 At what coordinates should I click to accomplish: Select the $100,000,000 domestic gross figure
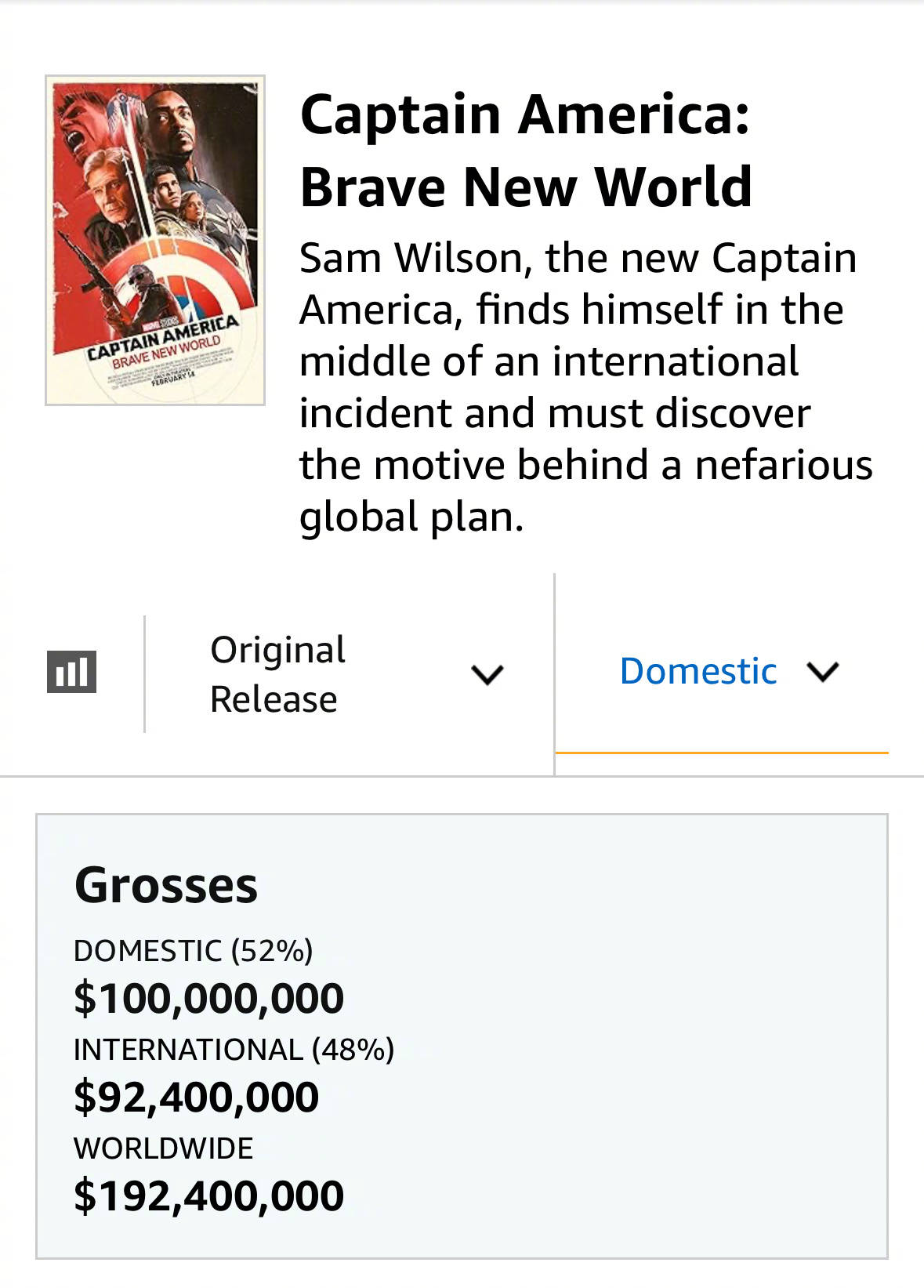208,998
